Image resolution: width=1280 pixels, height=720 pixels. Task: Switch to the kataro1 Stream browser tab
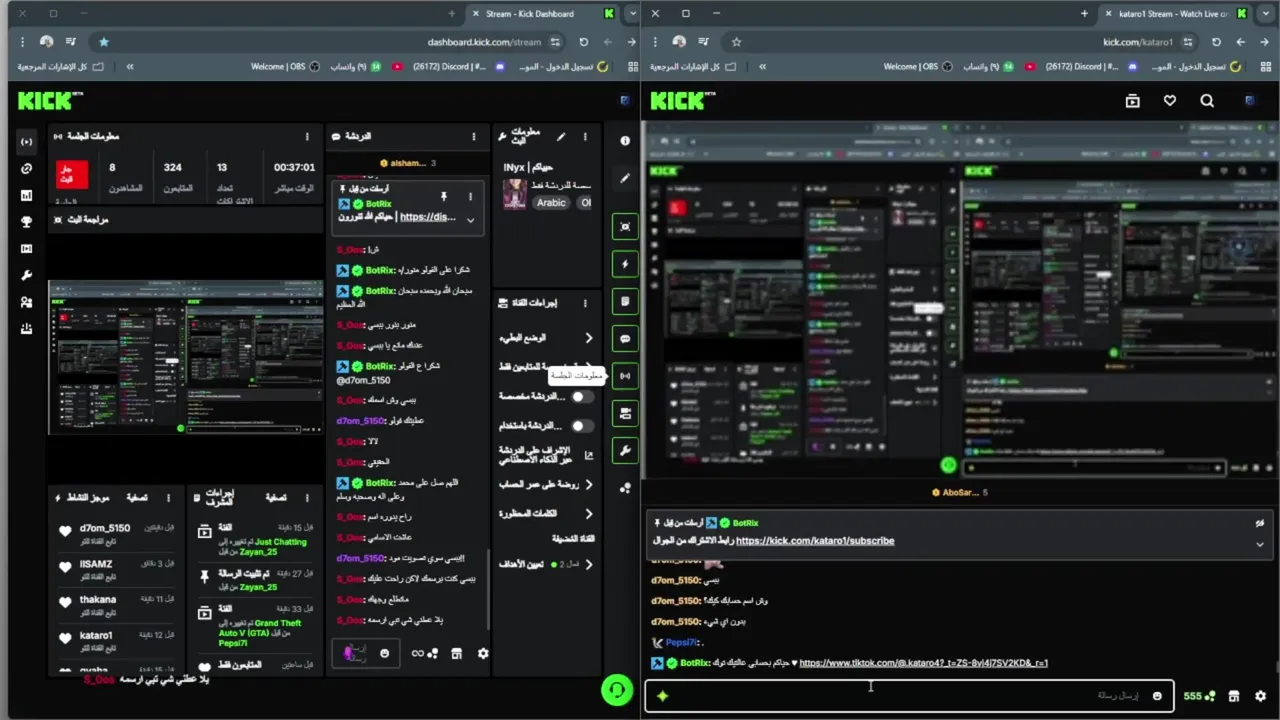tap(1175, 14)
